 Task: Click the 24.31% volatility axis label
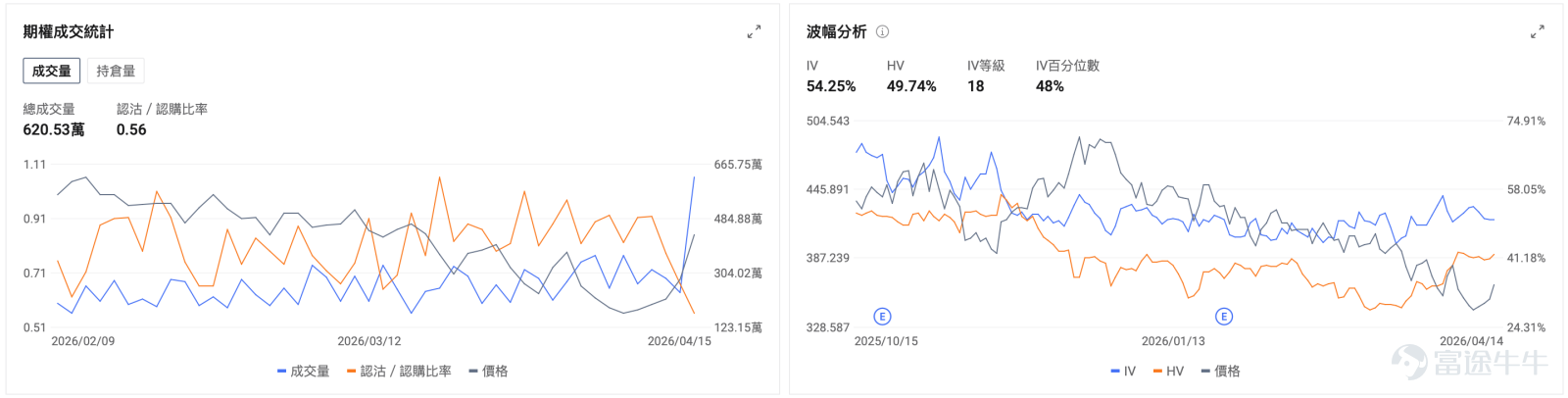pos(1526,327)
